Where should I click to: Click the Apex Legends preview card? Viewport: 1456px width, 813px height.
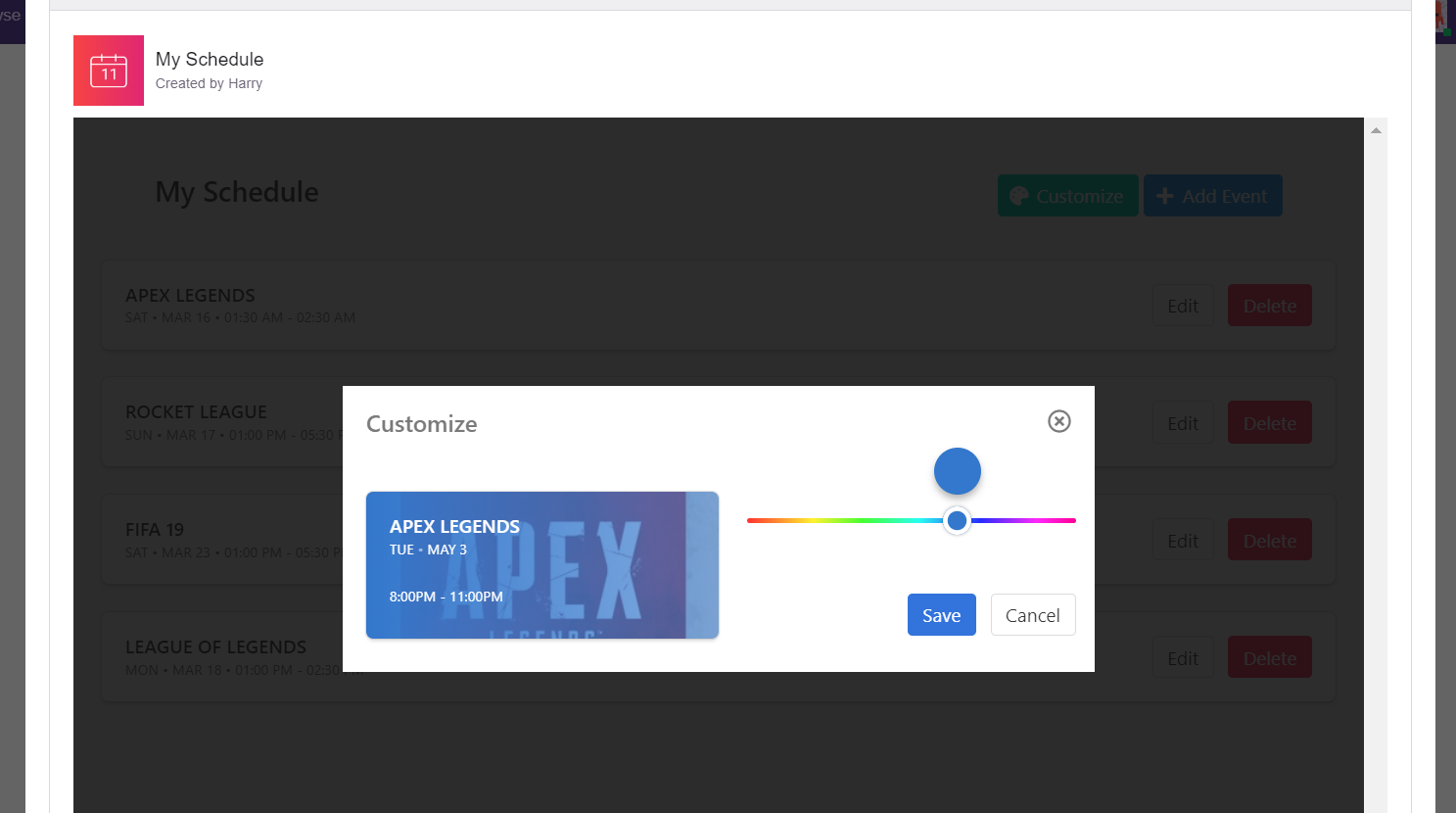pyautogui.click(x=542, y=565)
